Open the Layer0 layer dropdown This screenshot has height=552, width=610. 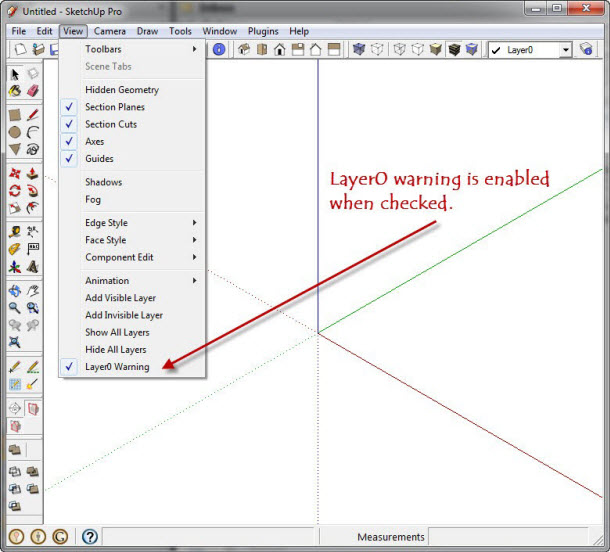click(x=566, y=50)
